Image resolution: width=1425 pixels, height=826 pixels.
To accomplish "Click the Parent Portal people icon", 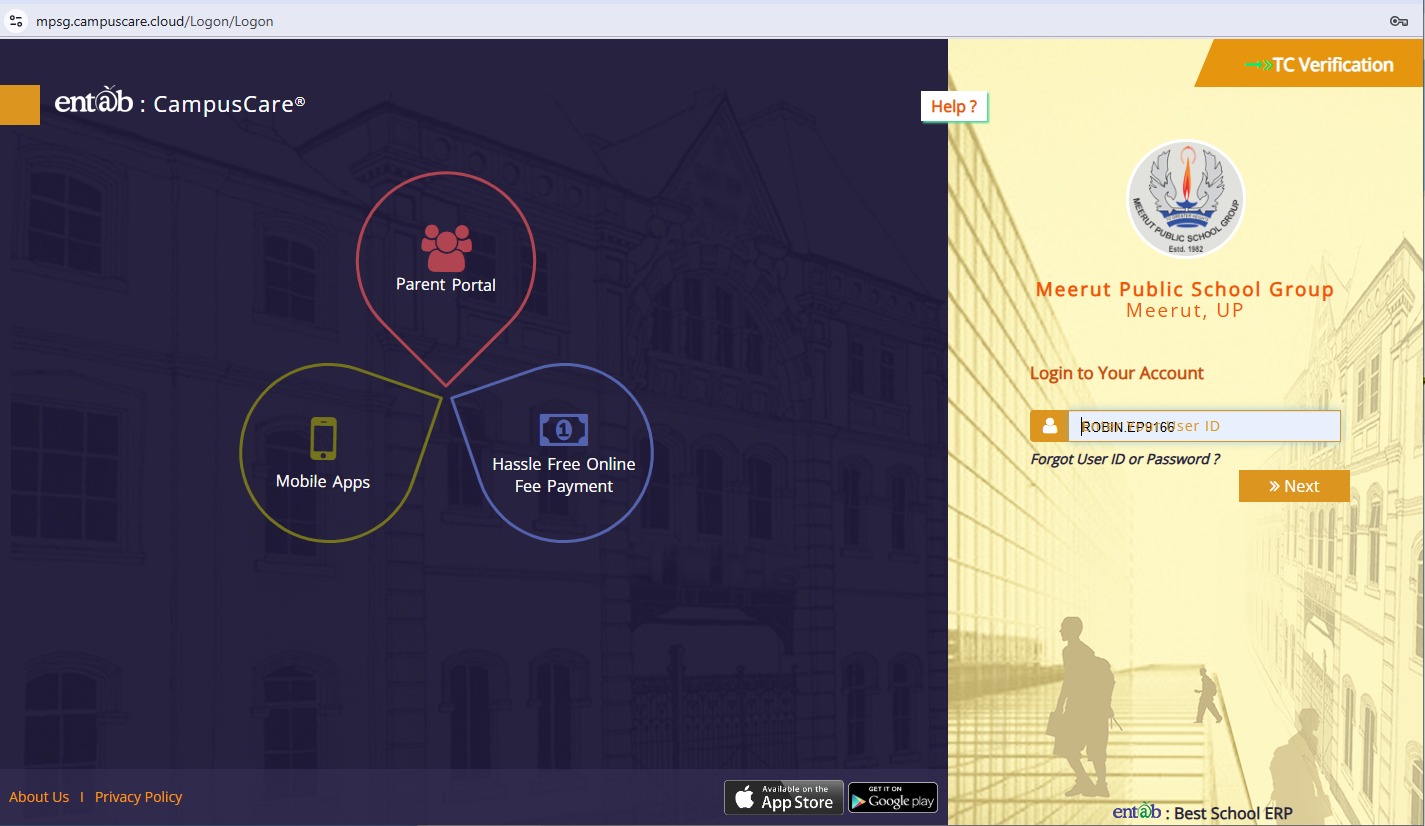I will pyautogui.click(x=446, y=248).
